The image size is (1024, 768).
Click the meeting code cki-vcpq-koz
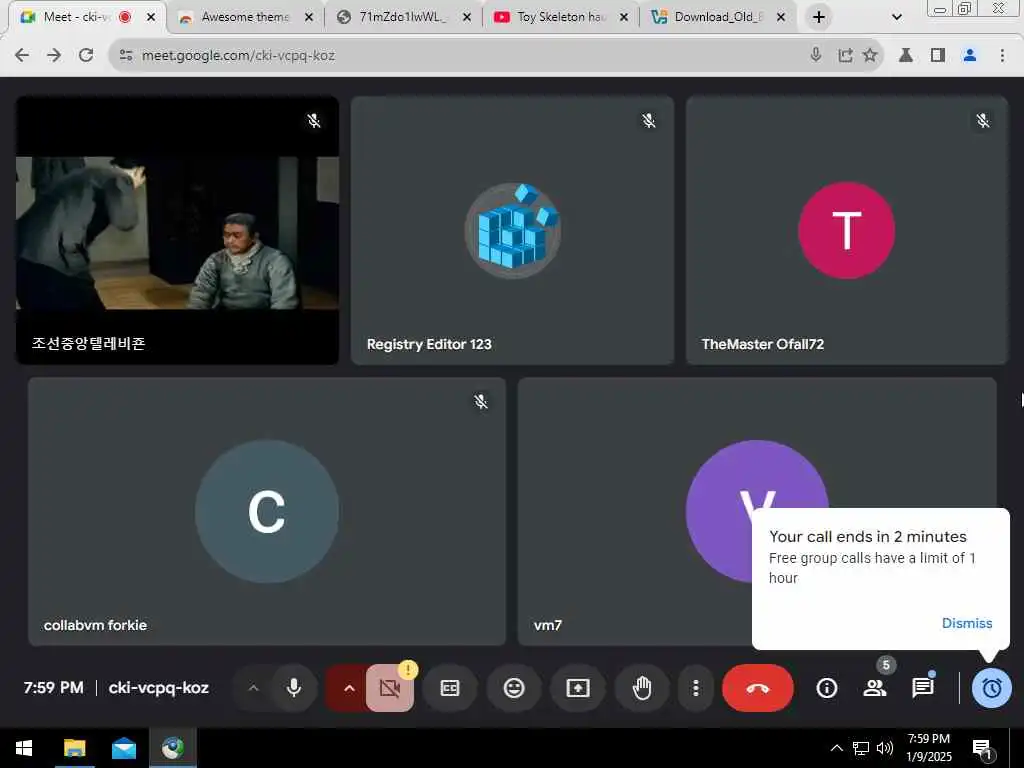coord(159,688)
